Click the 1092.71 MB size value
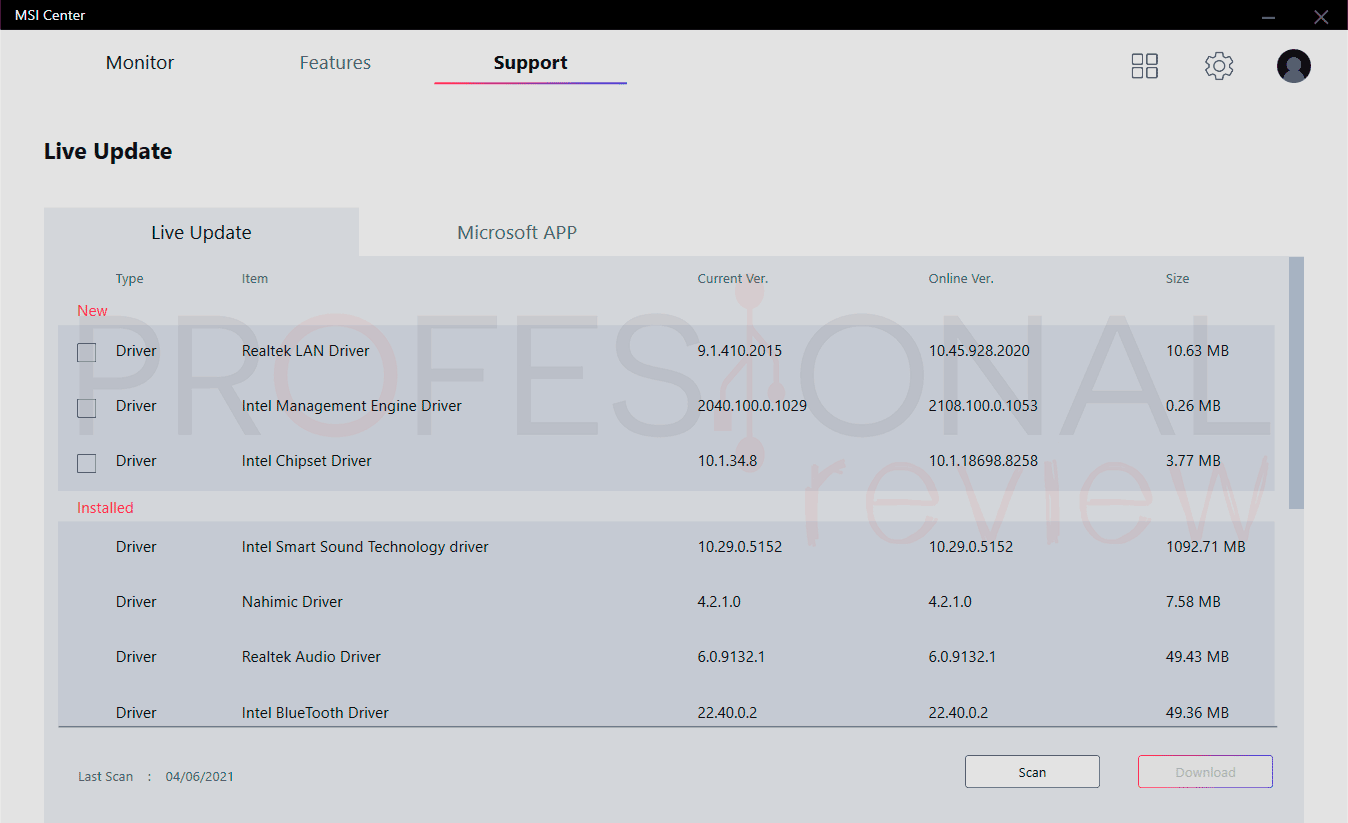Screen dimensions: 1348x823 tap(1206, 547)
